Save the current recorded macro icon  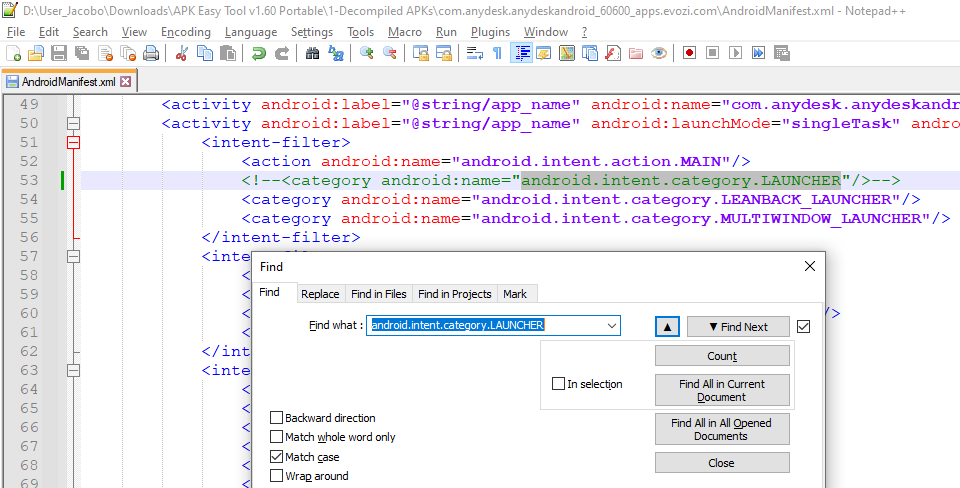click(781, 53)
